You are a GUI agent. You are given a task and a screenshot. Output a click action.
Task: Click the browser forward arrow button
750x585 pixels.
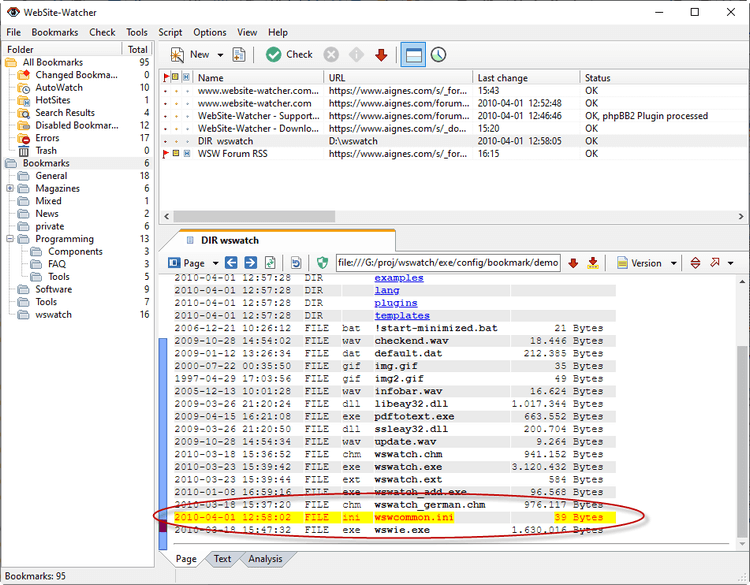point(250,263)
